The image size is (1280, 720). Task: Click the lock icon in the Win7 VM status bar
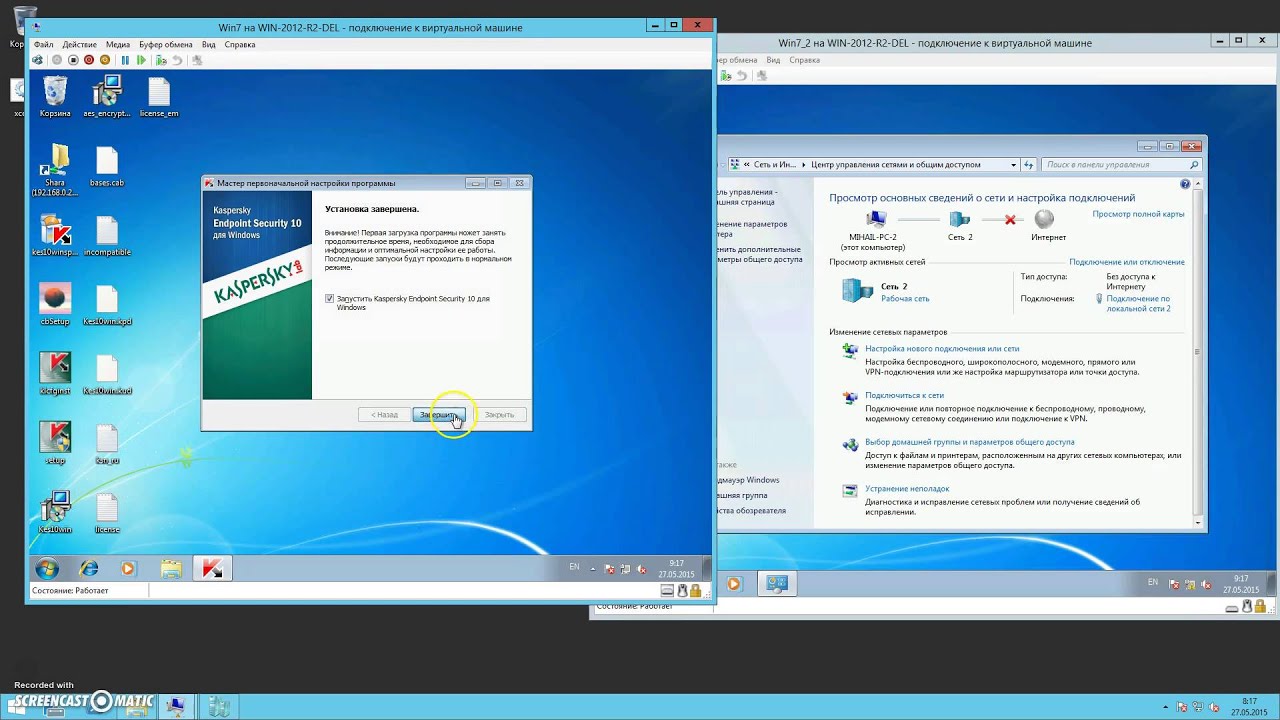pos(695,591)
